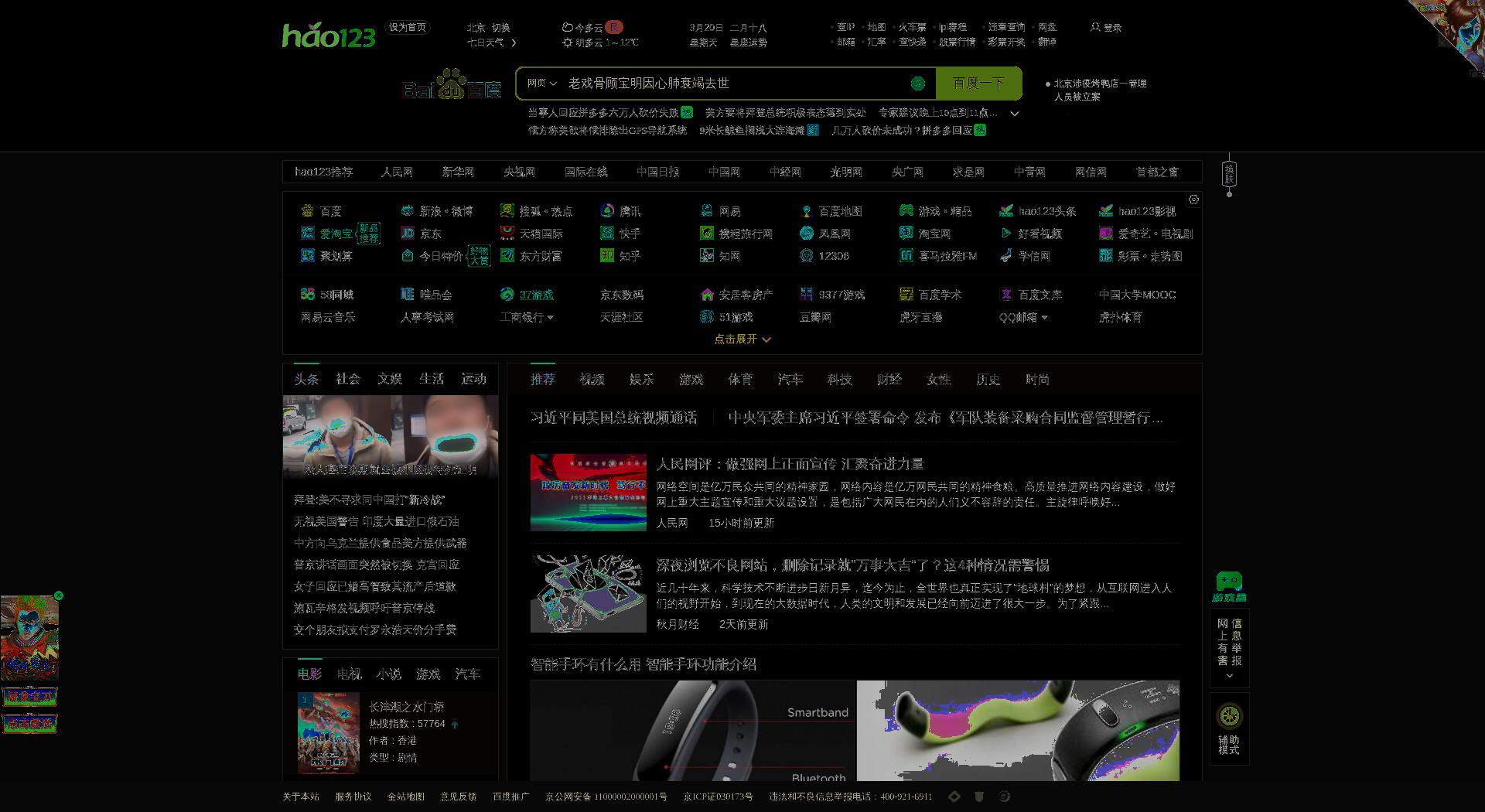Click the 百度一下 search button

pyautogui.click(x=978, y=84)
